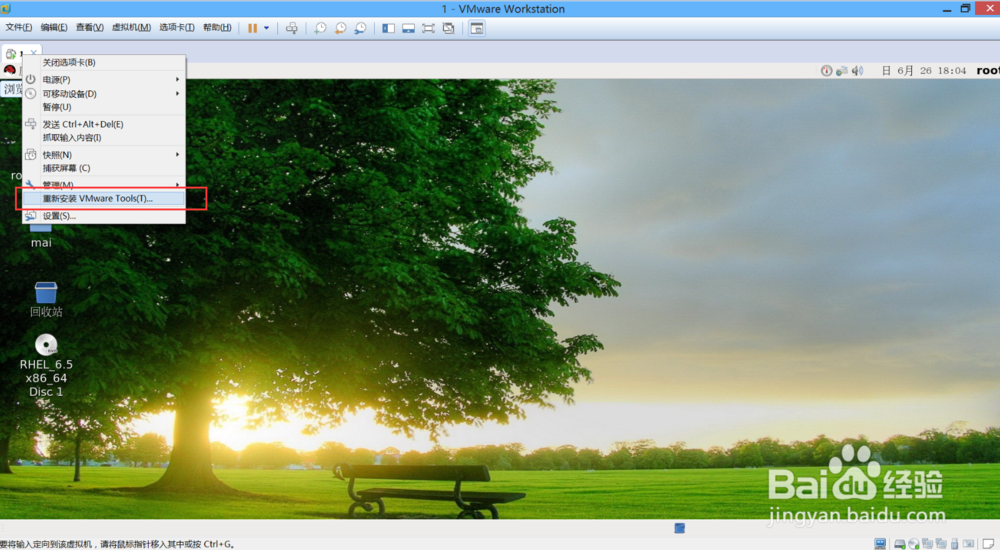Click the first network adapter status icon
Viewport: 1000px width, 550px height.
[927, 544]
